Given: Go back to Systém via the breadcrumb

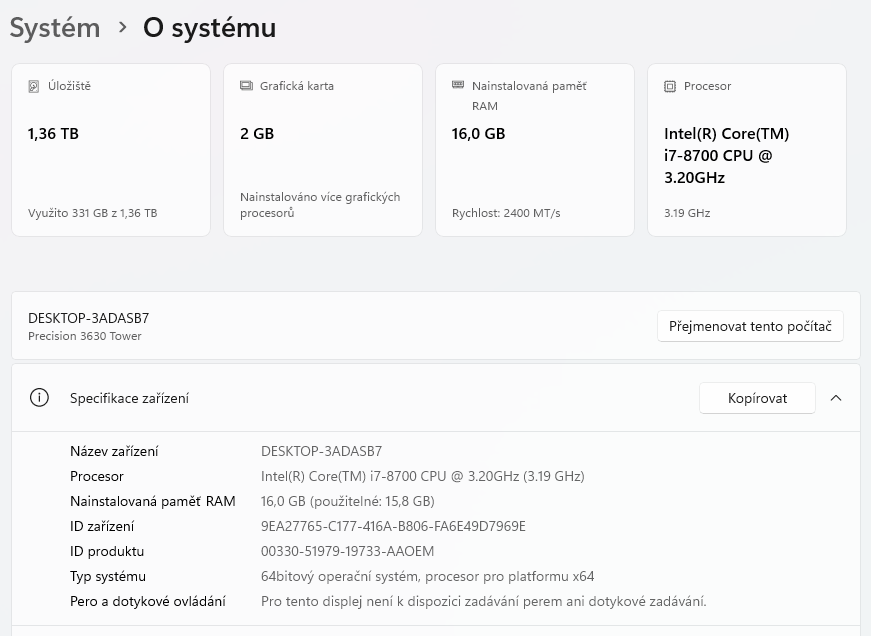Looking at the screenshot, I should tap(55, 28).
